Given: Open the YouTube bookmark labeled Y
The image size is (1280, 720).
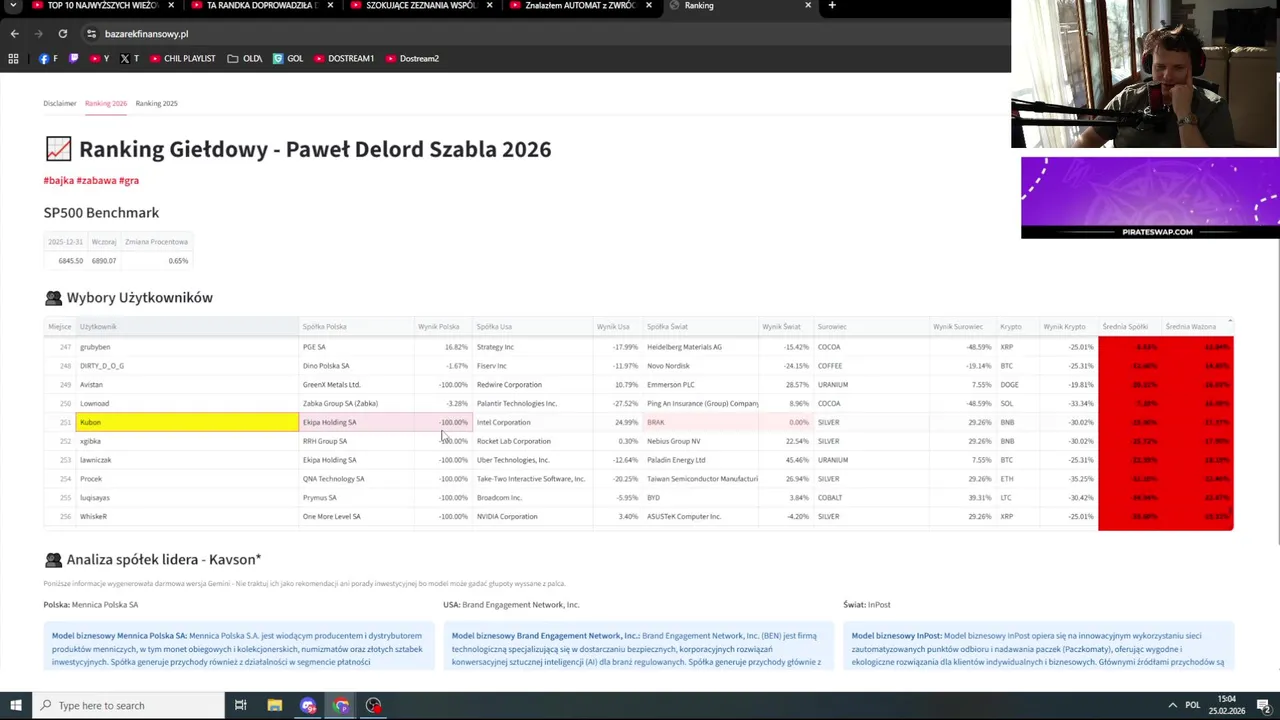Looking at the screenshot, I should 100,59.
